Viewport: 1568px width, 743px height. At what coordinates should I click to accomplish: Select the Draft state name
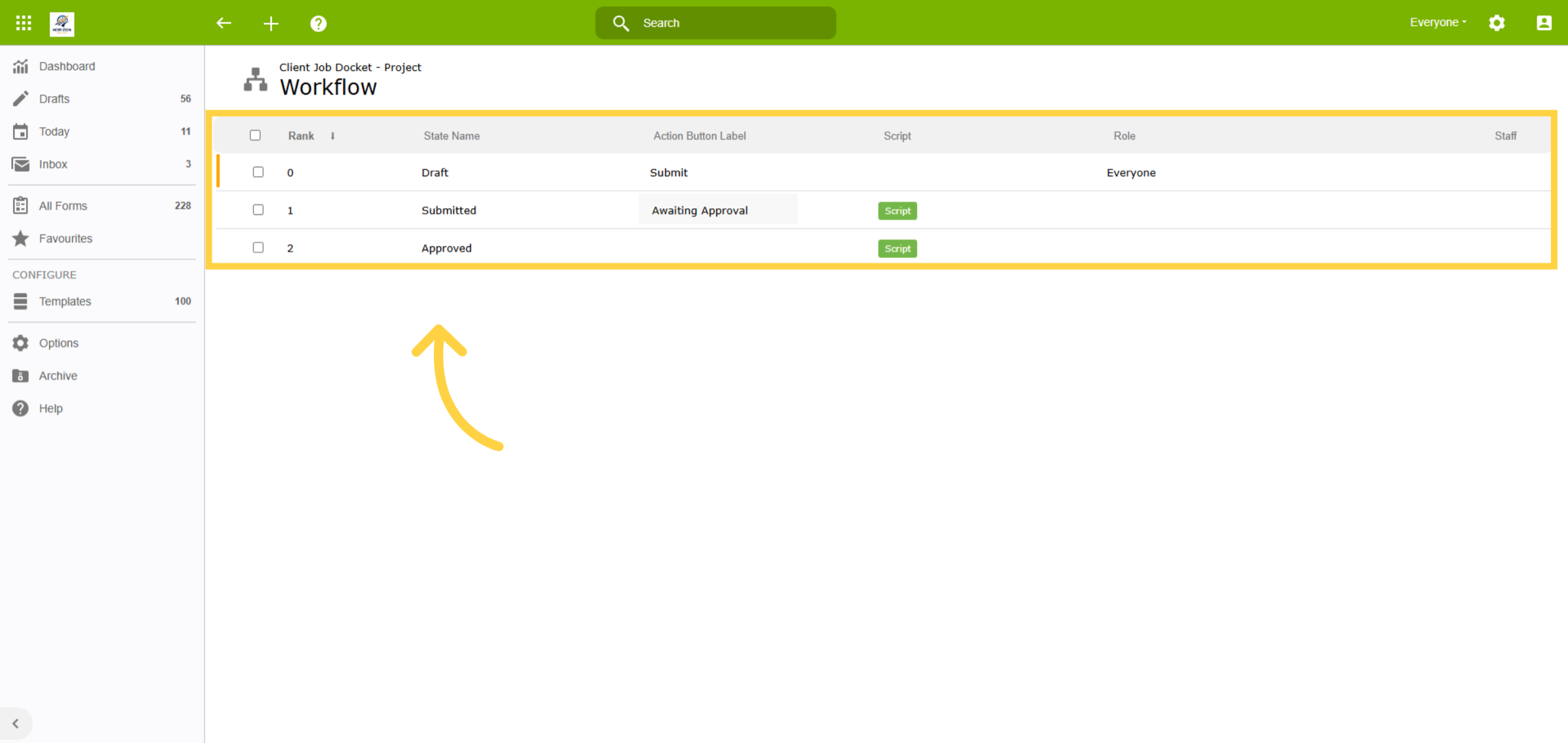[434, 172]
